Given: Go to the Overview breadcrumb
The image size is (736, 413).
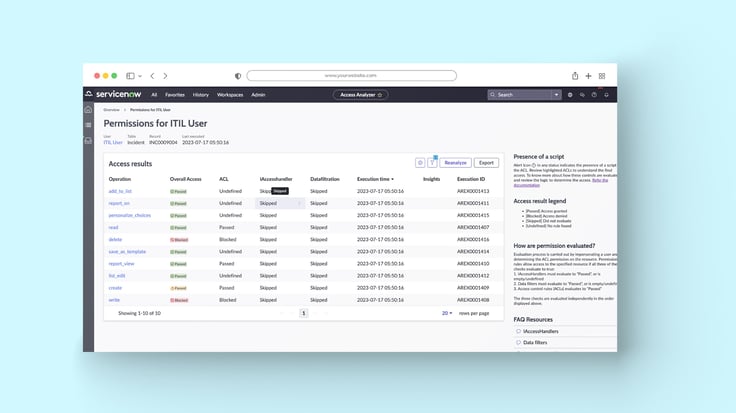Looking at the screenshot, I should (x=112, y=110).
